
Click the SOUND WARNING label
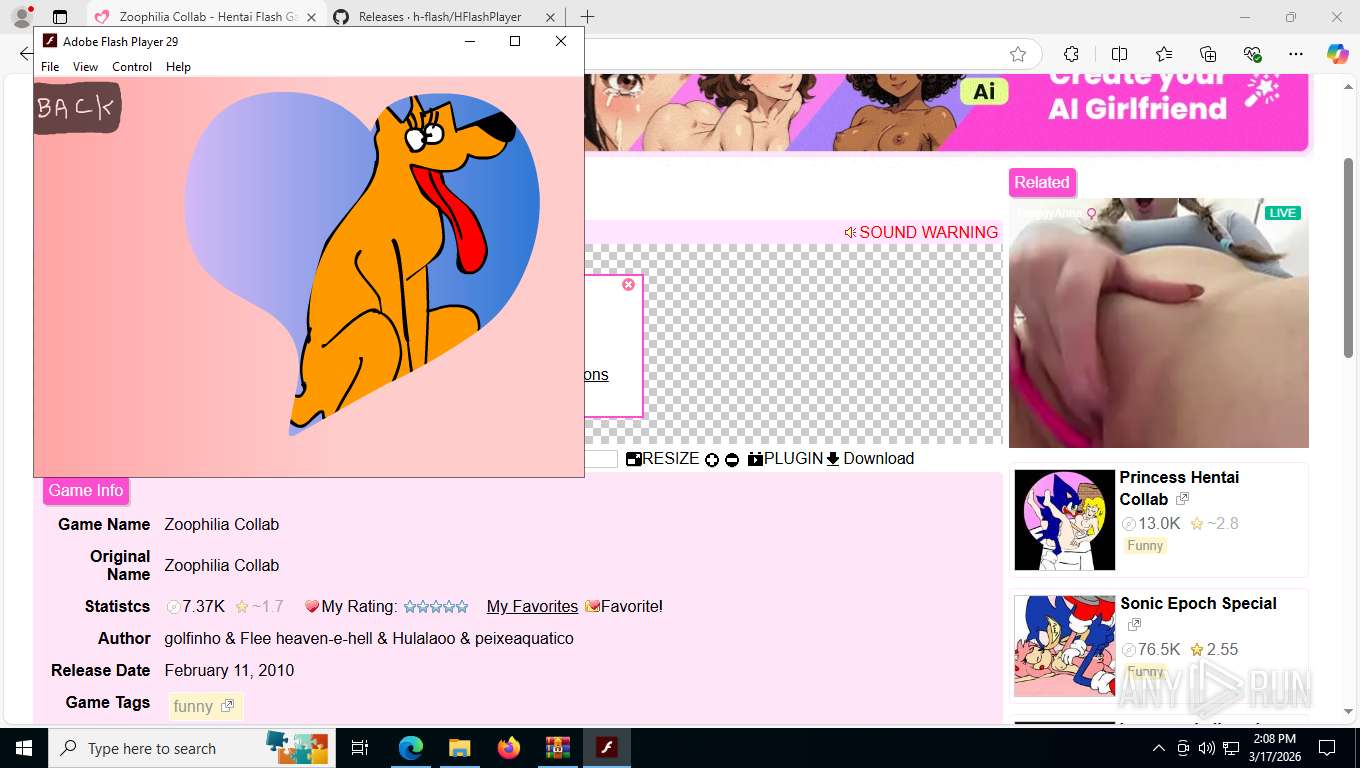[x=921, y=232]
